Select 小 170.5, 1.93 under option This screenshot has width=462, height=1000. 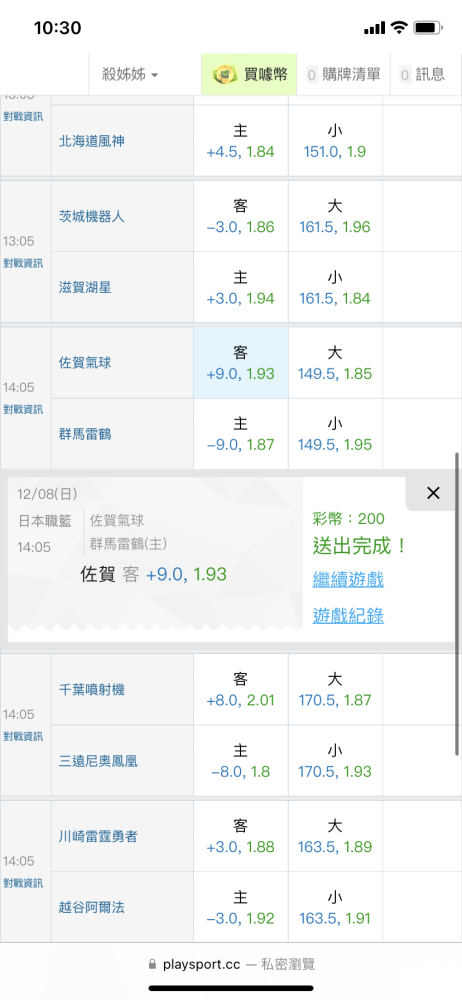(335, 761)
